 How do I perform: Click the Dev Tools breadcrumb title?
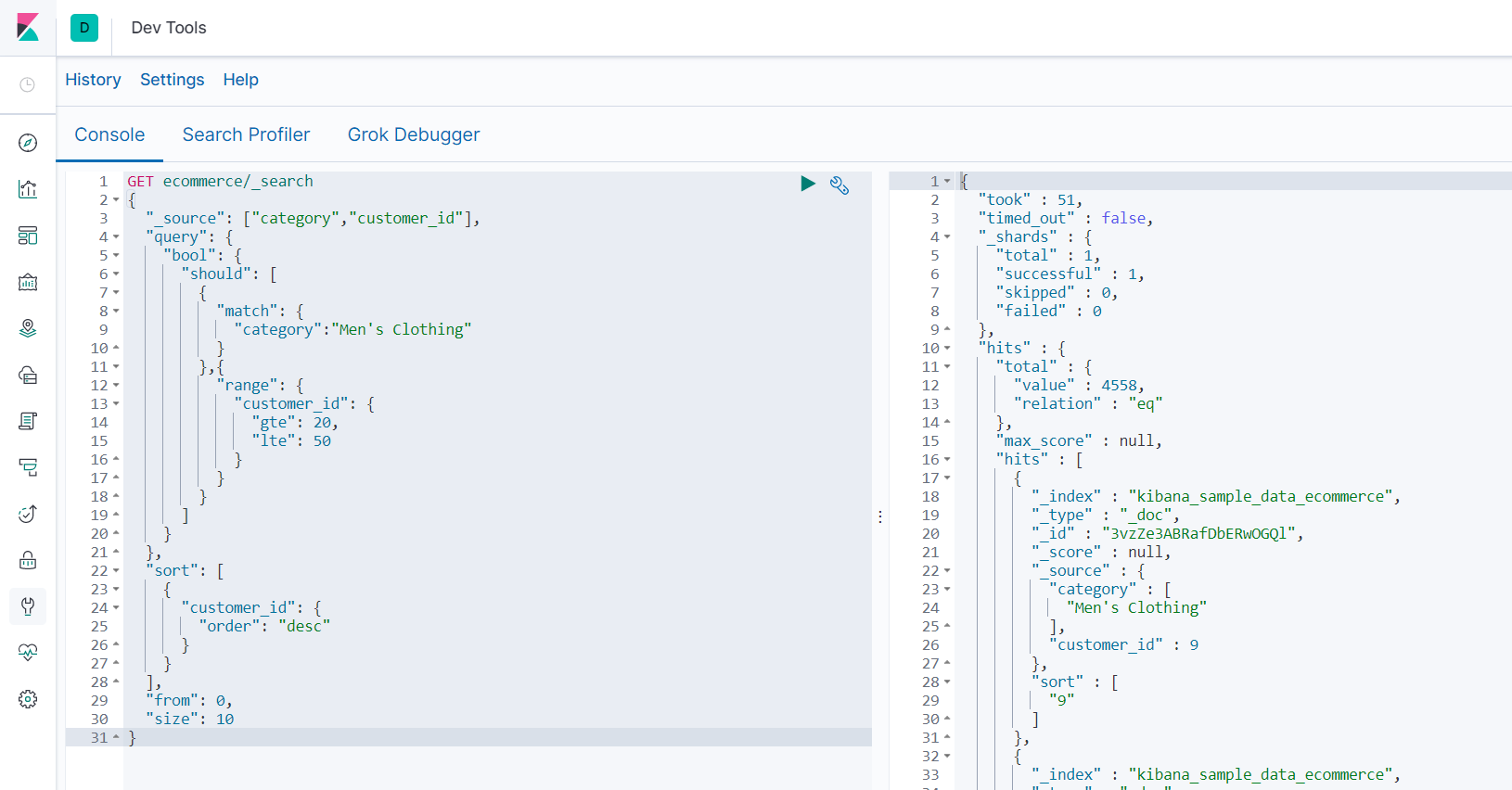[169, 28]
